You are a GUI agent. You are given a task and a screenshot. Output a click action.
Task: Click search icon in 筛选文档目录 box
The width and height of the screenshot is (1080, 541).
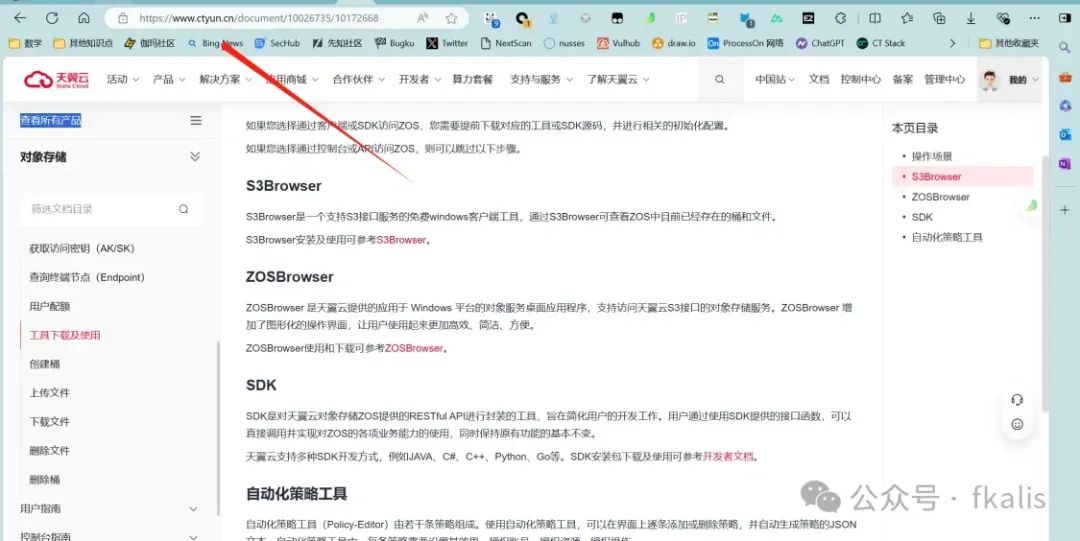tap(183, 209)
